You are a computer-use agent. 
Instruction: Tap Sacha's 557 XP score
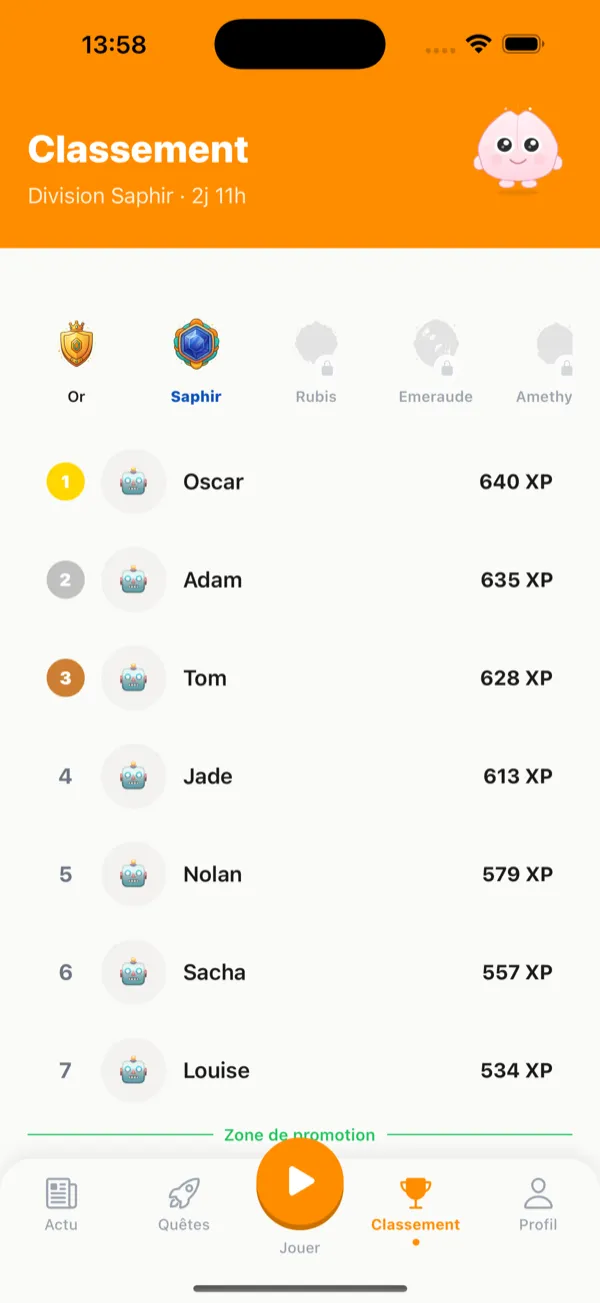pyautogui.click(x=516, y=972)
